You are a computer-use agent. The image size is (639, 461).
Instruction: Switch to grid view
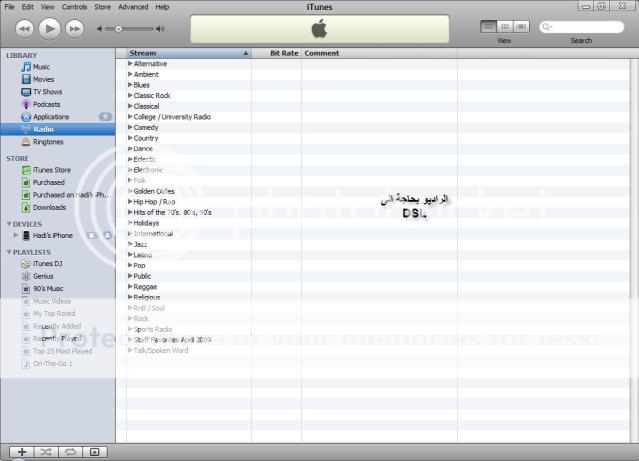[505, 27]
